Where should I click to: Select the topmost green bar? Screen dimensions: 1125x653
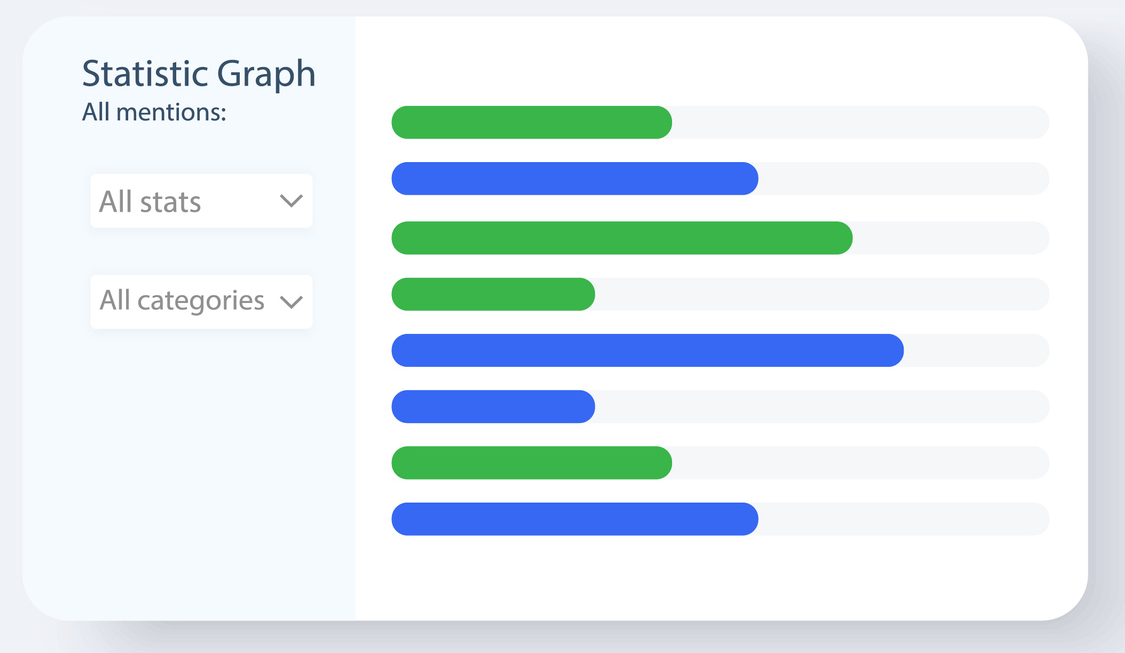point(531,122)
